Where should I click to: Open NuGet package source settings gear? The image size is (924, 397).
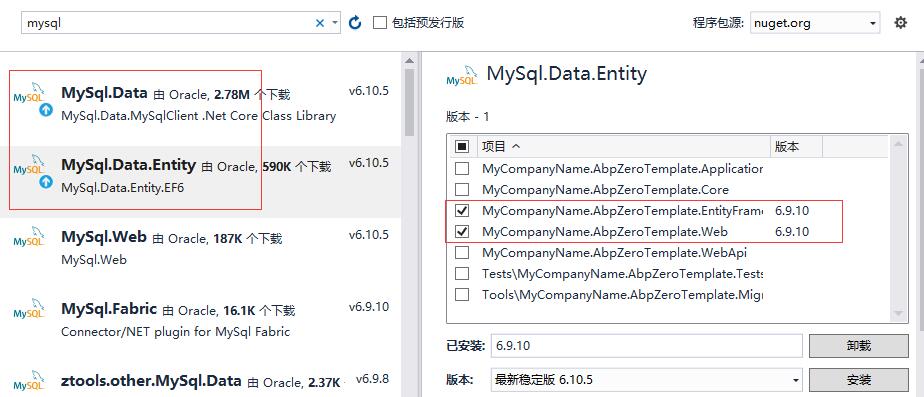pyautogui.click(x=900, y=23)
